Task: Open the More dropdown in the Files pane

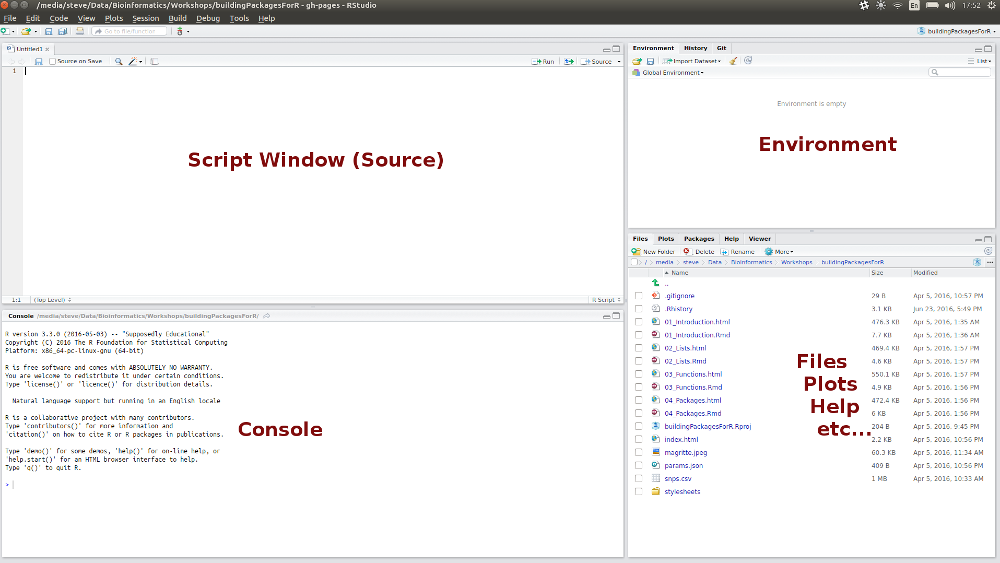Action: click(x=778, y=252)
